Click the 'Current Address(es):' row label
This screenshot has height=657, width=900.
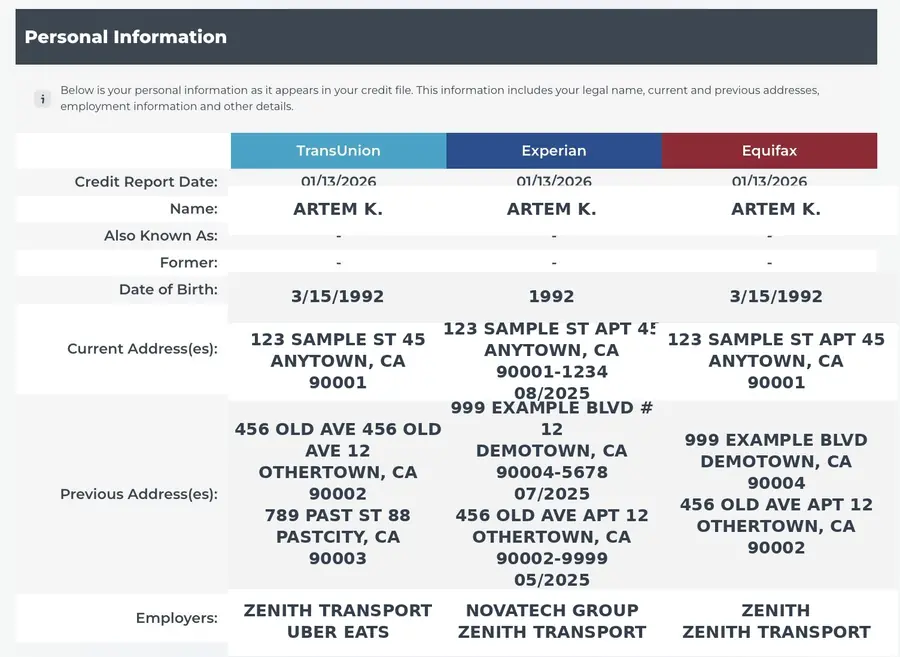tap(142, 349)
